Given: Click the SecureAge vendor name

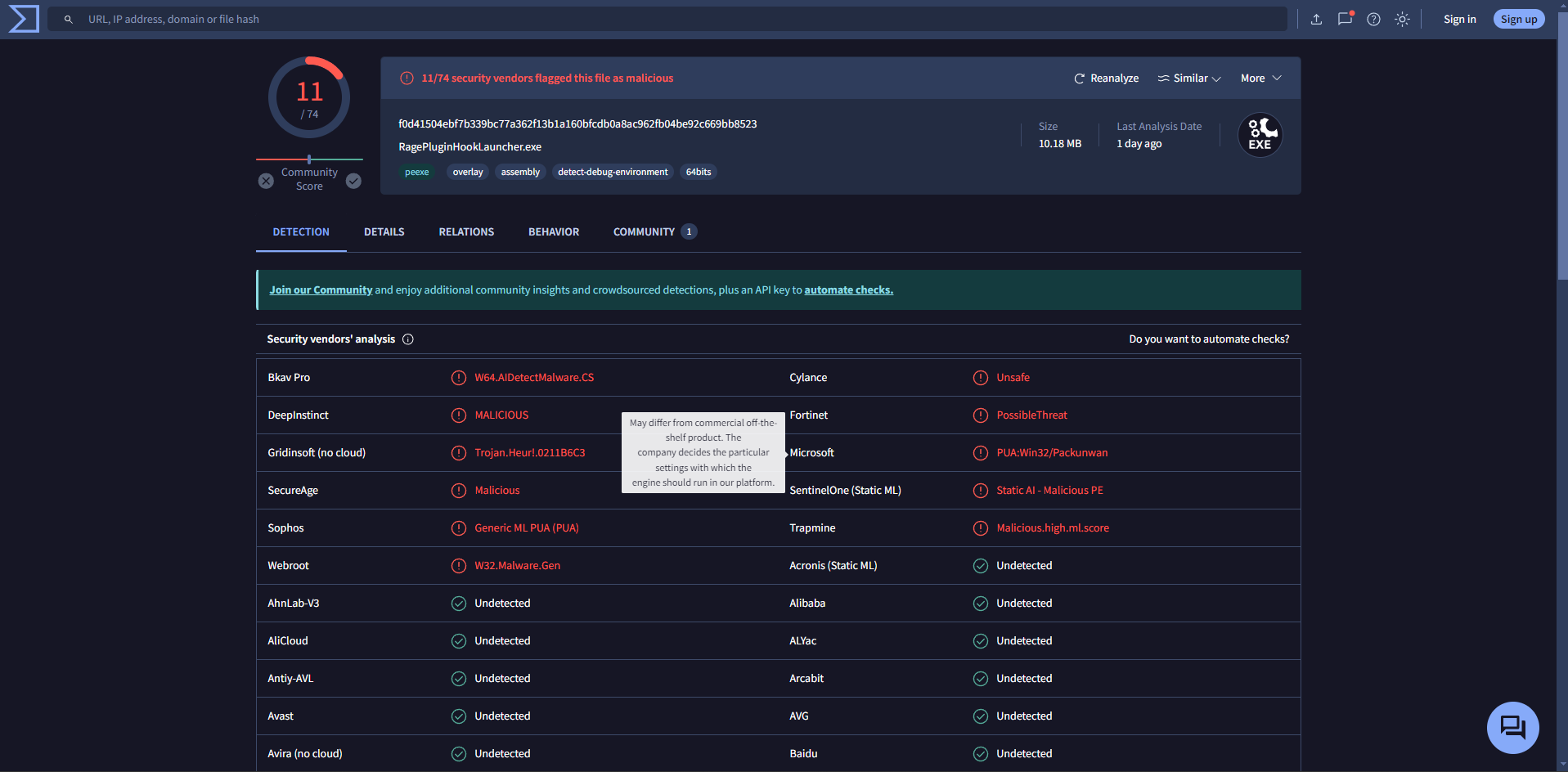Looking at the screenshot, I should (x=293, y=491).
